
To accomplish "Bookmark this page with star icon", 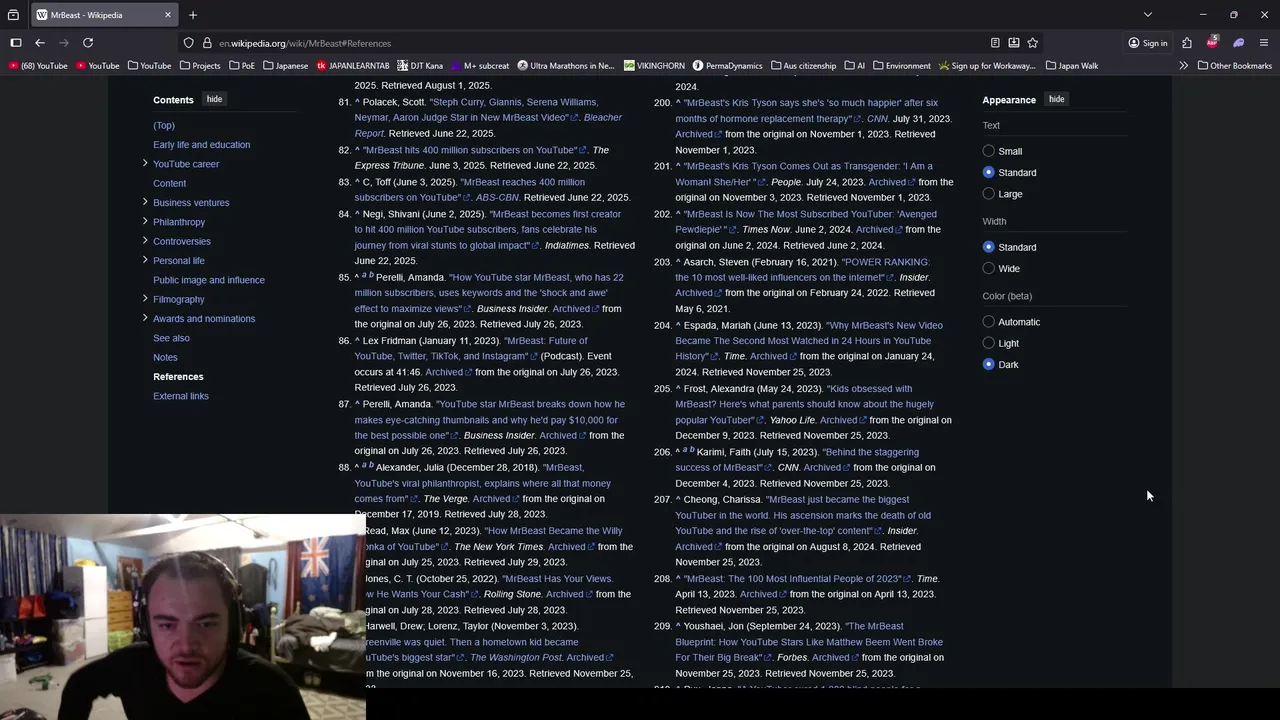I will click(1033, 43).
